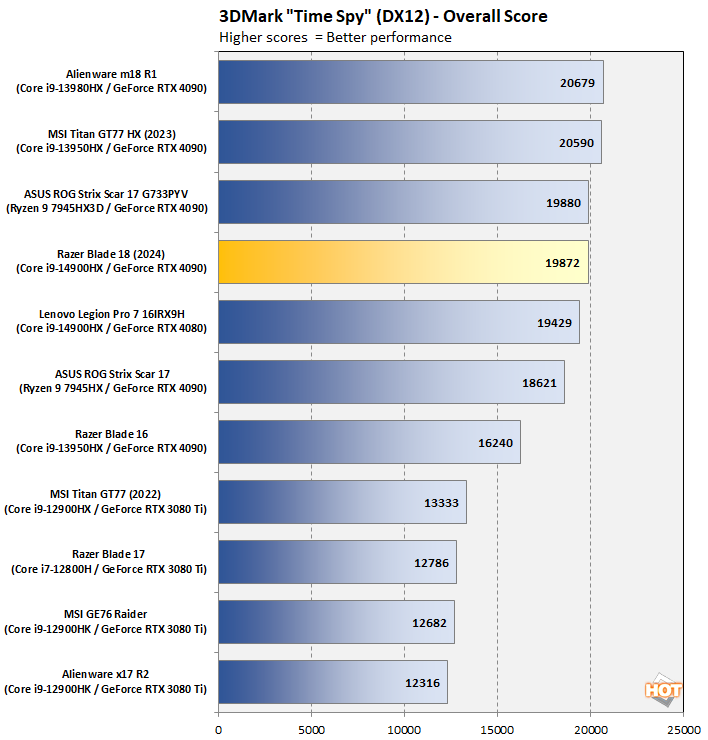Click the x-axis tick label 5000

(312, 730)
